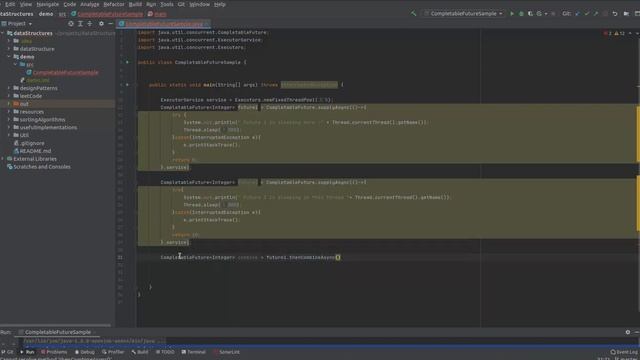
Task: Collapse the demo module folder
Action: tap(9, 57)
